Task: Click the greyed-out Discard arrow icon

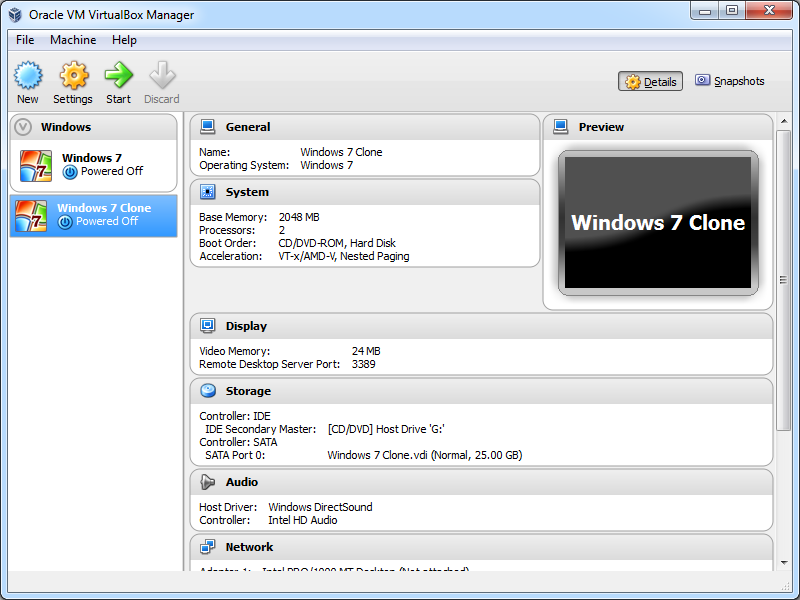Action: point(161,76)
